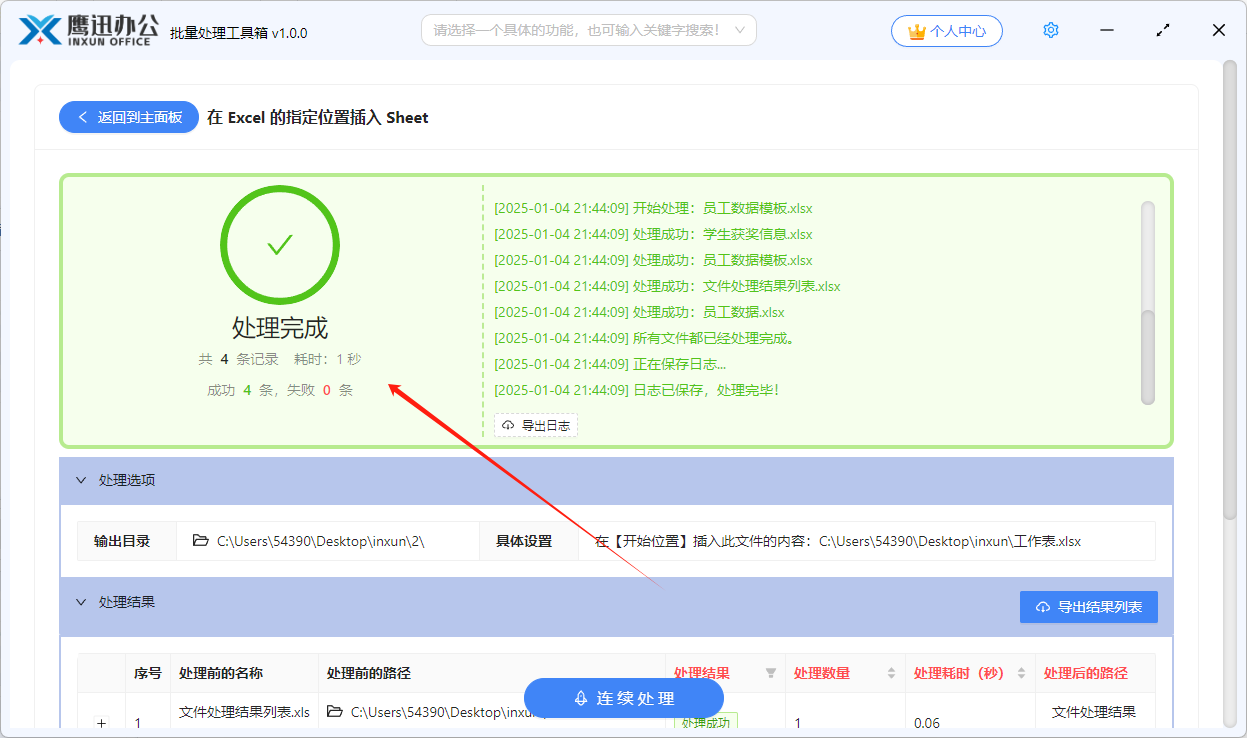Click the fullscreen arrows icon in title bar
Image resolution: width=1247 pixels, height=738 pixels.
[1162, 30]
